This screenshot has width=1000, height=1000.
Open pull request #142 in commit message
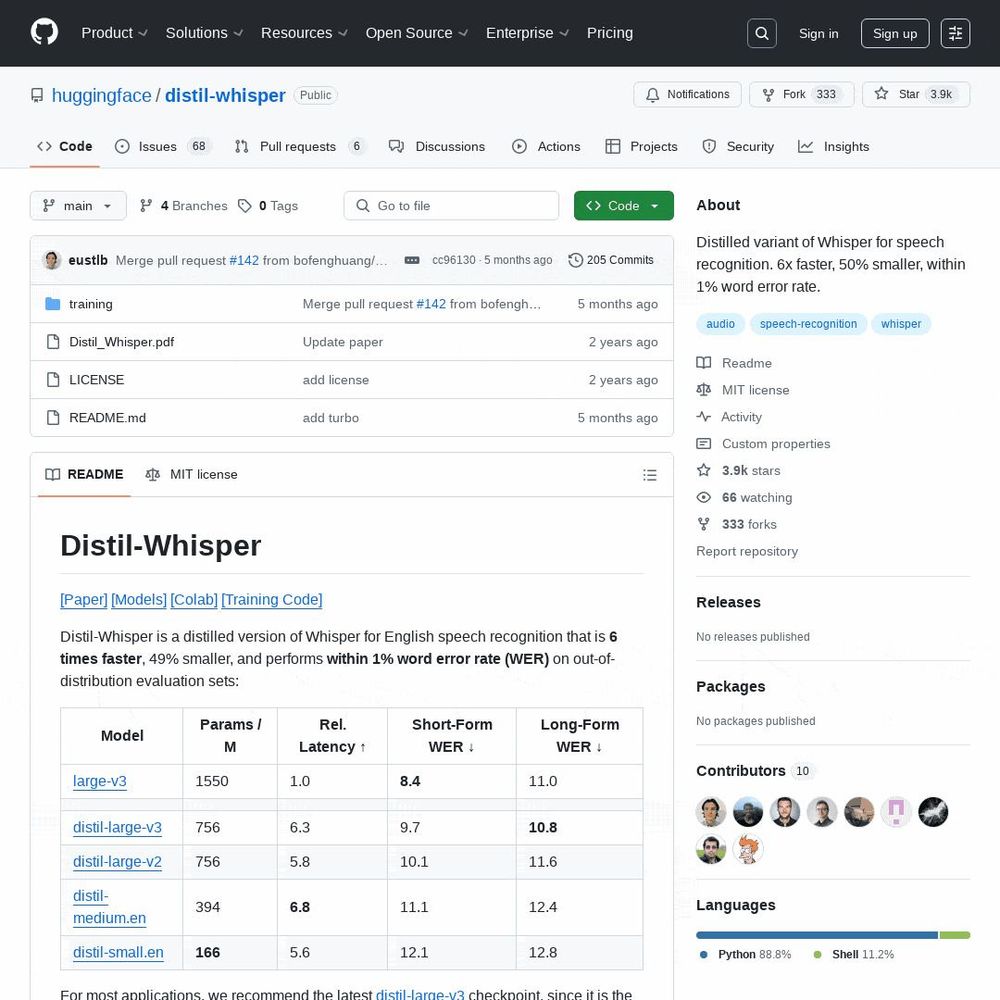coord(244,260)
